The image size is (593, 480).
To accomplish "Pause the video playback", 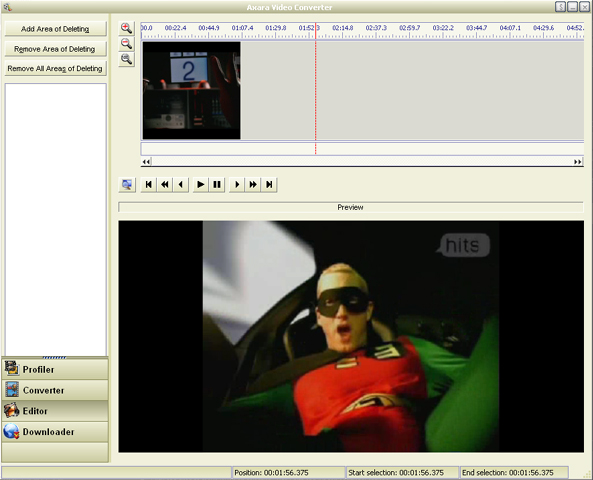I will [217, 185].
